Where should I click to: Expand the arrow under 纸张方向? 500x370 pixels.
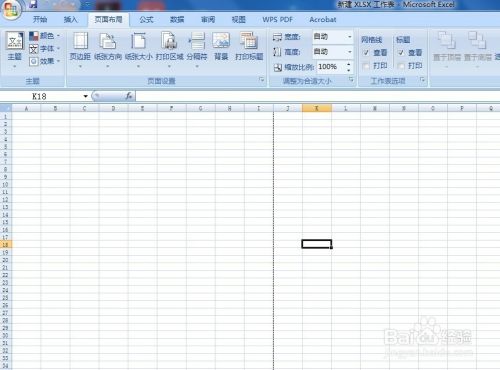point(108,66)
